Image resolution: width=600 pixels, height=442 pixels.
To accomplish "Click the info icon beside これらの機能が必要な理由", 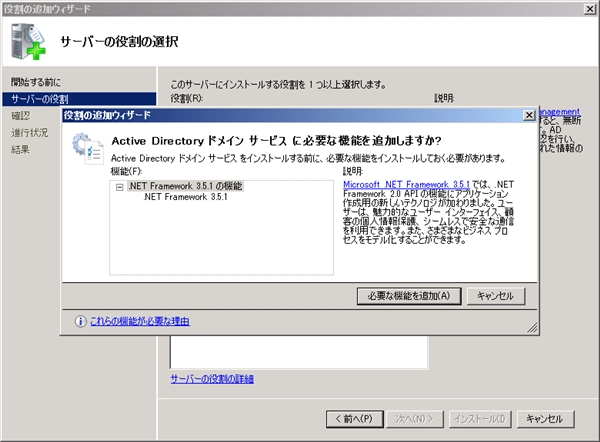I will (80, 321).
